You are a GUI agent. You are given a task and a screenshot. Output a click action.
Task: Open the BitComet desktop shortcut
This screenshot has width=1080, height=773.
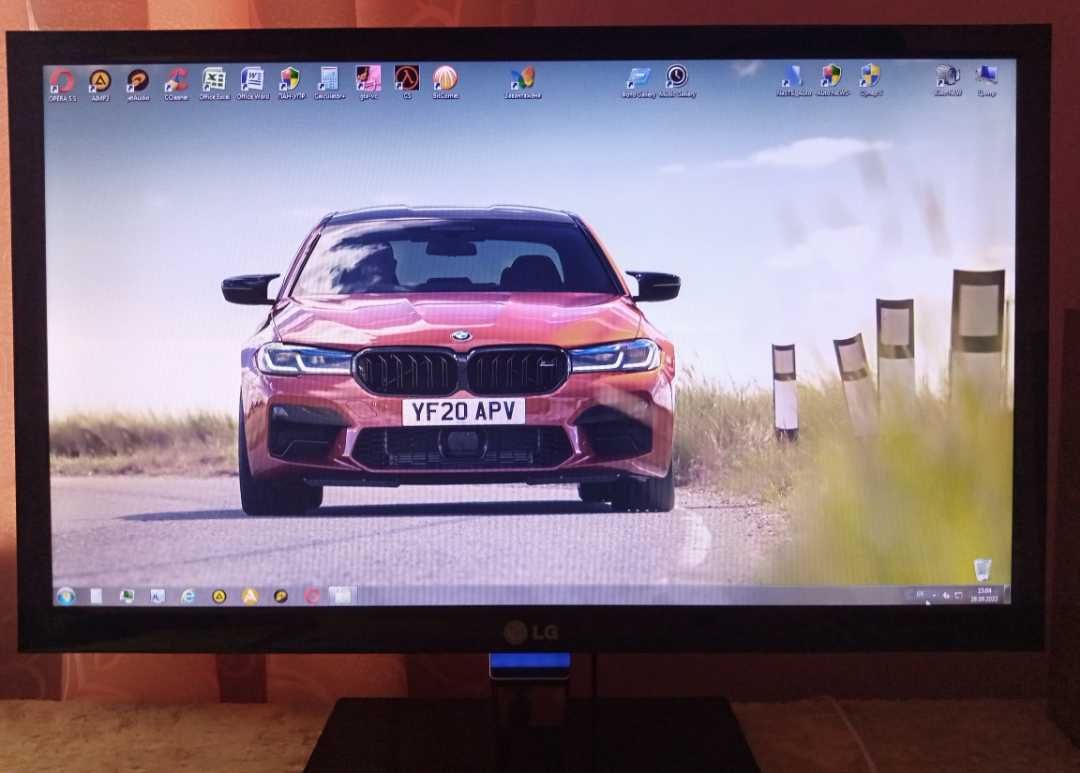[x=445, y=83]
